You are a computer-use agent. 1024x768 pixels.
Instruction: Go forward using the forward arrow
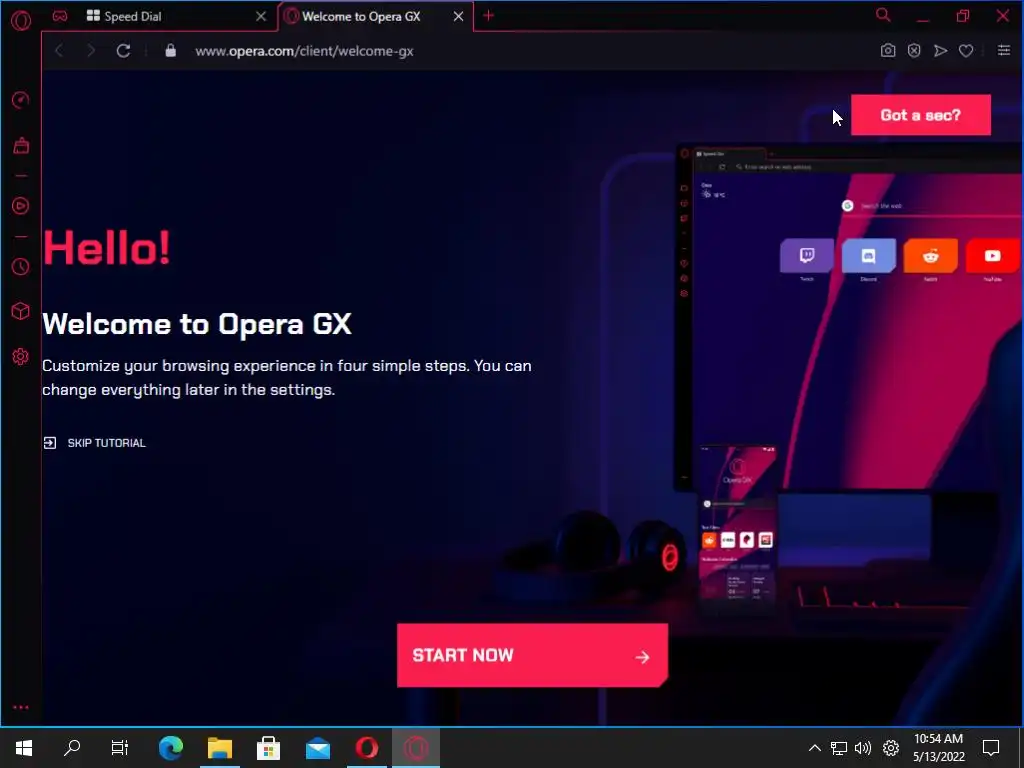click(x=91, y=51)
